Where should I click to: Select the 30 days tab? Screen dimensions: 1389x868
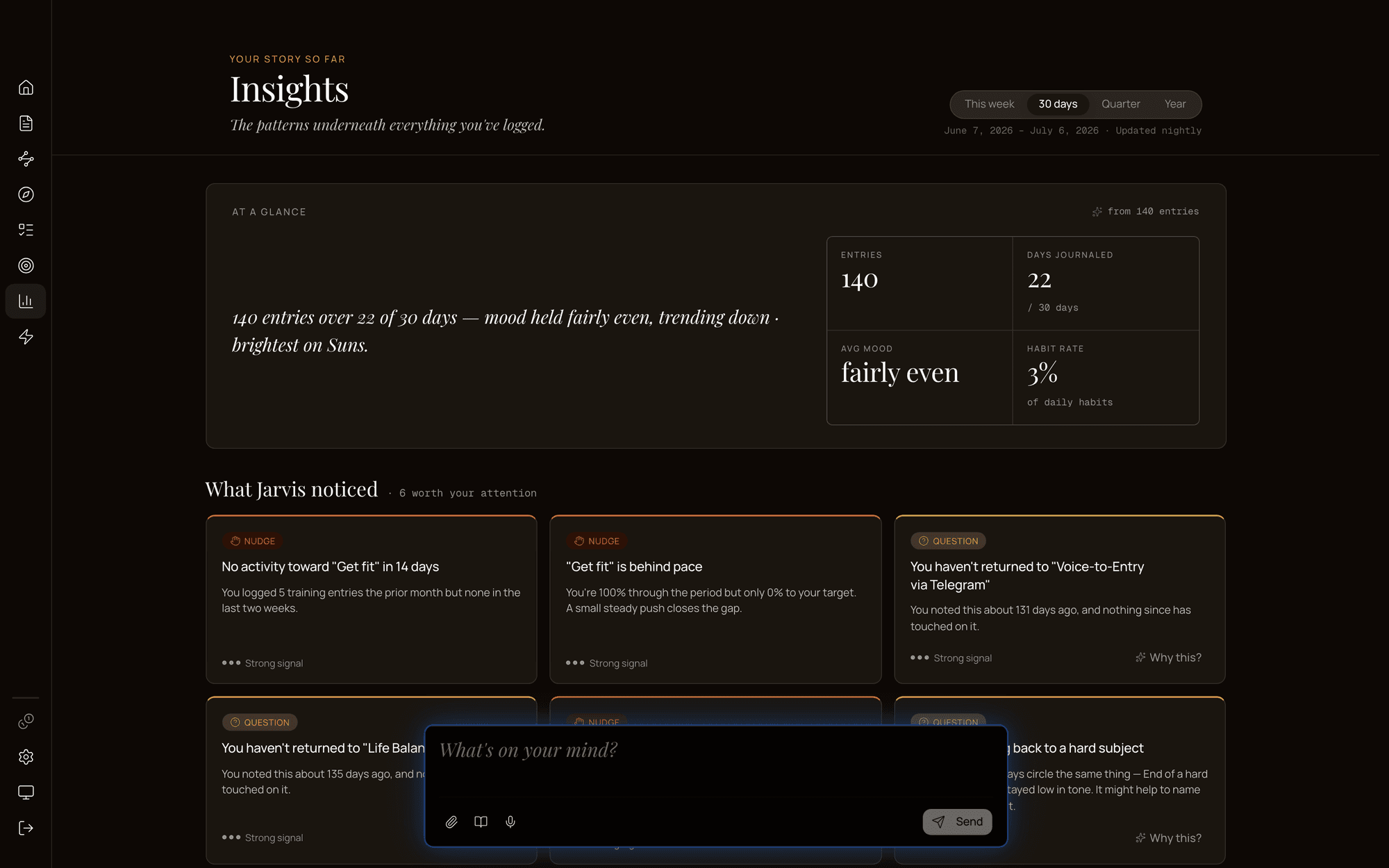[x=1058, y=104]
